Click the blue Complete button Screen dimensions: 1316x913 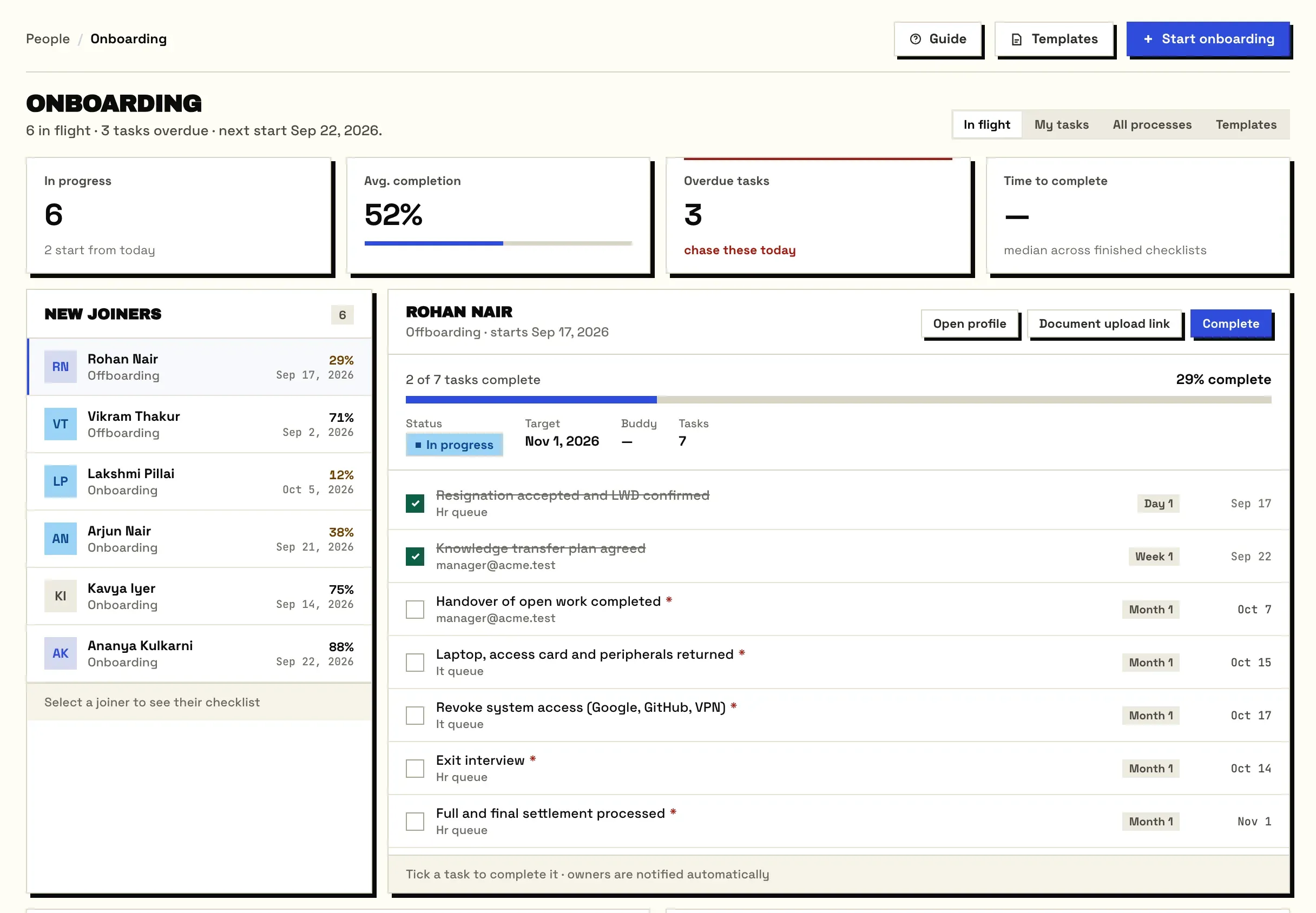pos(1231,324)
